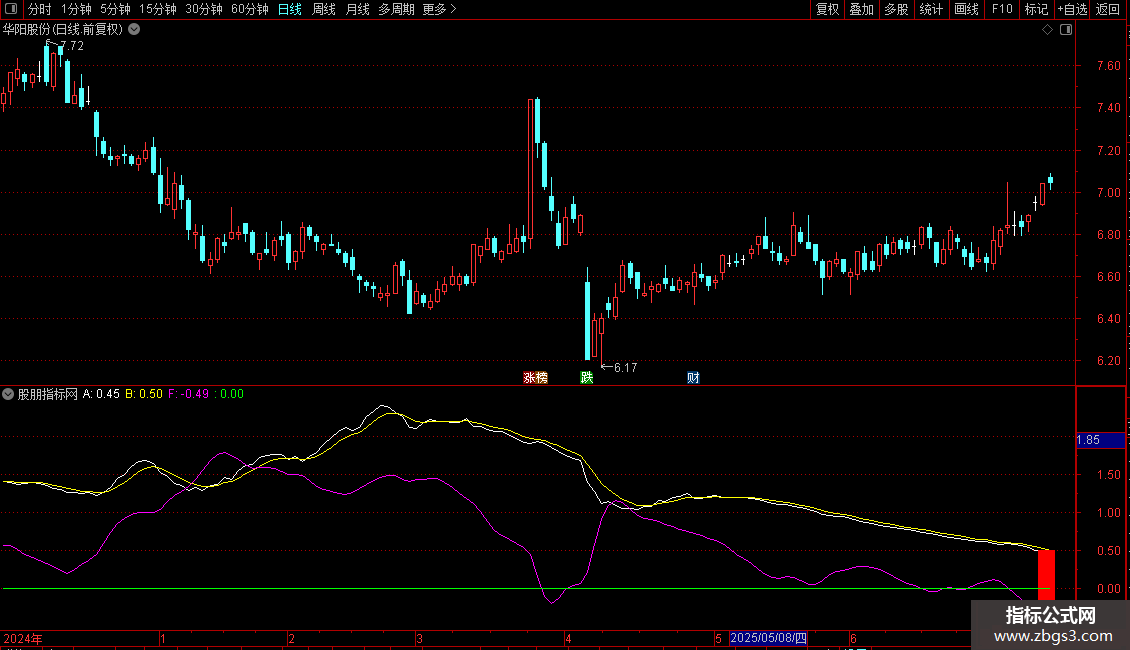Click the green 跌 marker icon
The height and width of the screenshot is (650, 1130).
(586, 378)
